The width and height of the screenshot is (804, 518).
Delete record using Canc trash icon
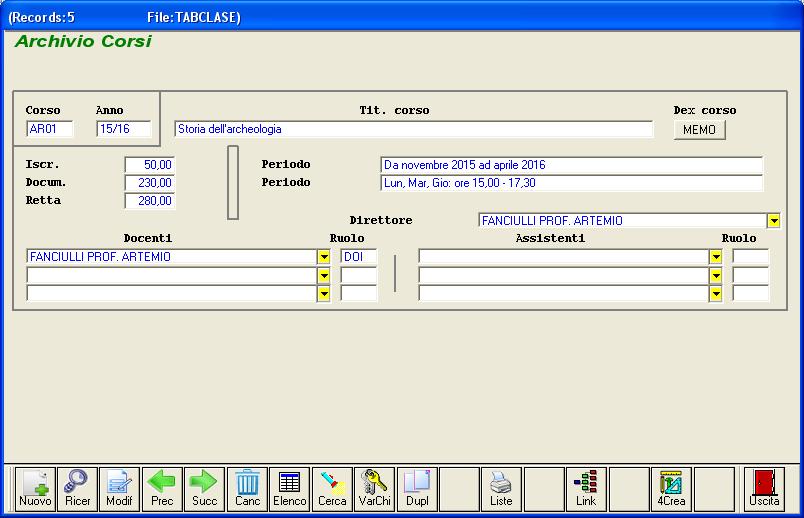247,489
